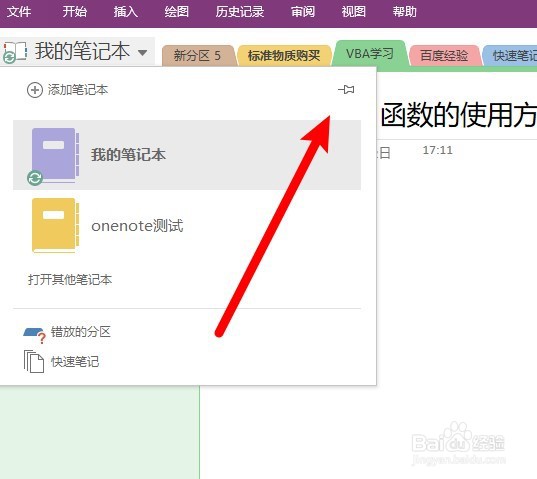This screenshot has height=479, width=537.
Task: Click the add notebook plus icon
Action: coord(35,90)
